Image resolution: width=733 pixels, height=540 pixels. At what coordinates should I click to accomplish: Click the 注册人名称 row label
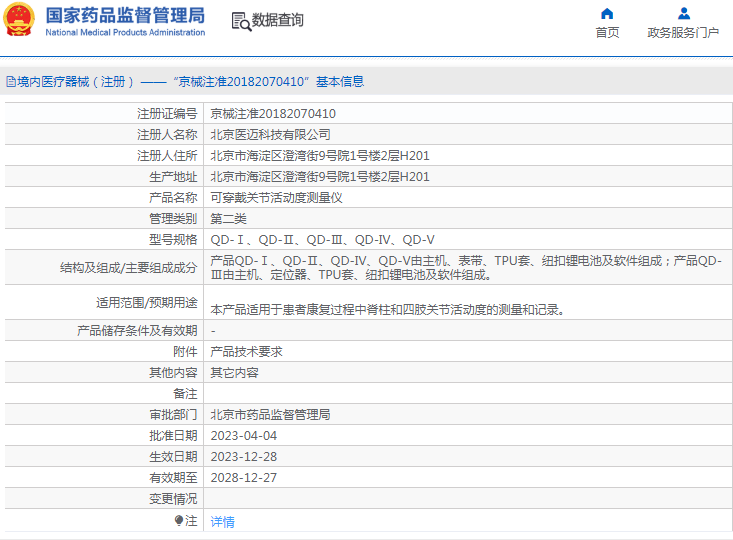pyautogui.click(x=167, y=135)
